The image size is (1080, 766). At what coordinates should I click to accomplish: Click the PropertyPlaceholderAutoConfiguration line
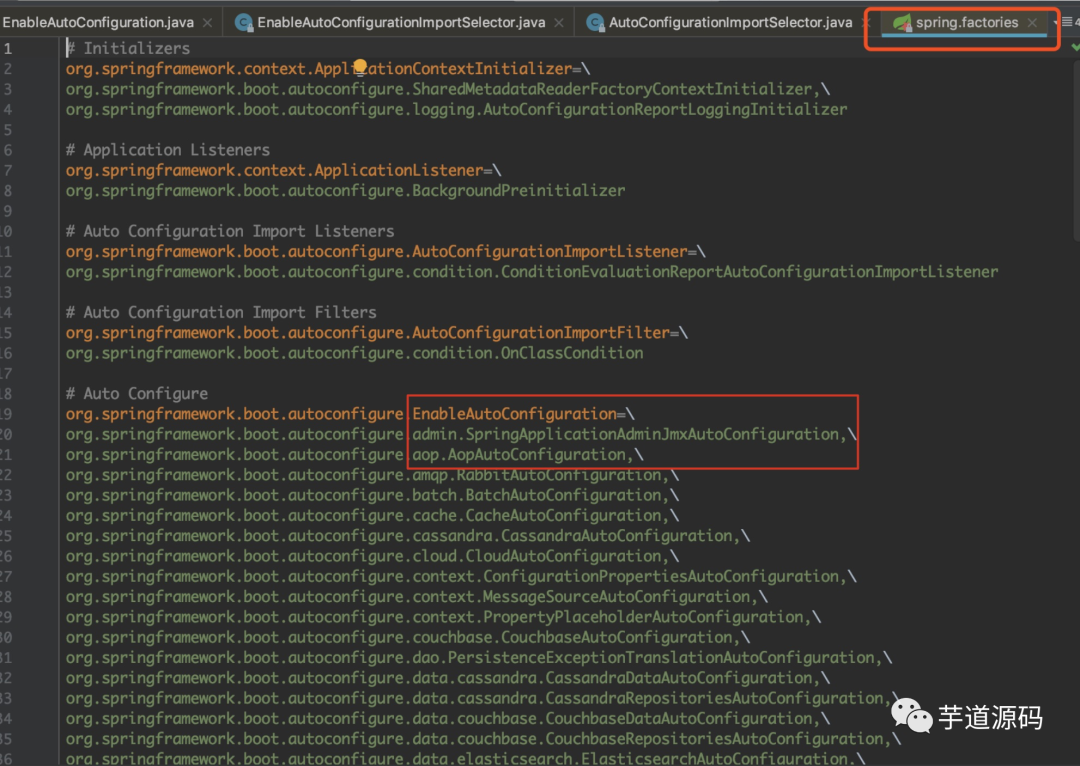[444, 617]
